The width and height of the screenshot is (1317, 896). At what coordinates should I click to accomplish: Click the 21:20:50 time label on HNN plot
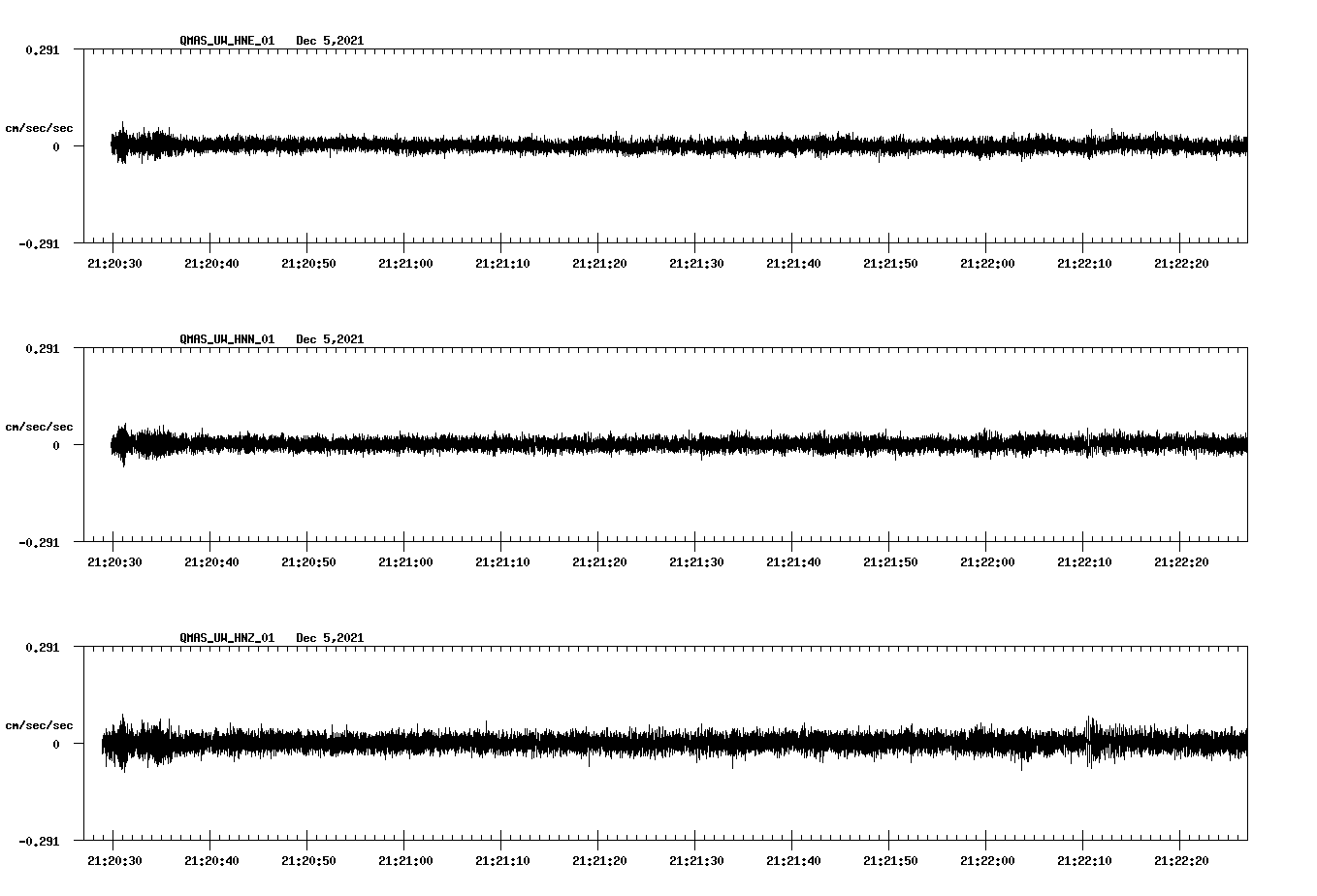pyautogui.click(x=308, y=562)
